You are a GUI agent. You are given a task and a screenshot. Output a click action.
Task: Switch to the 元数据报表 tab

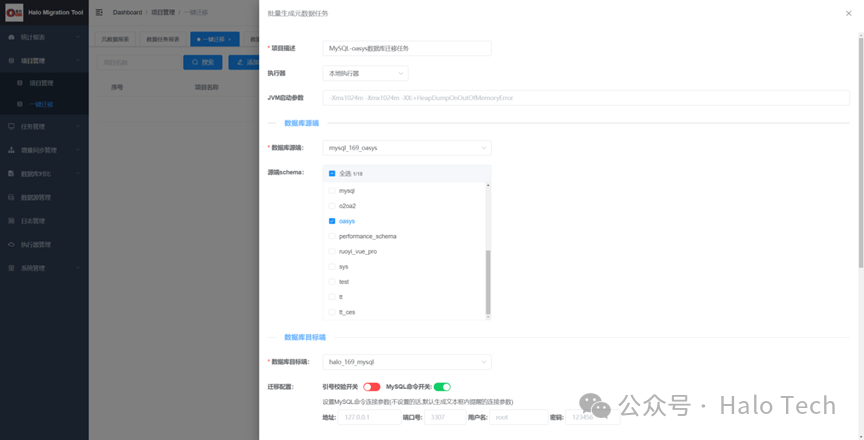click(115, 39)
